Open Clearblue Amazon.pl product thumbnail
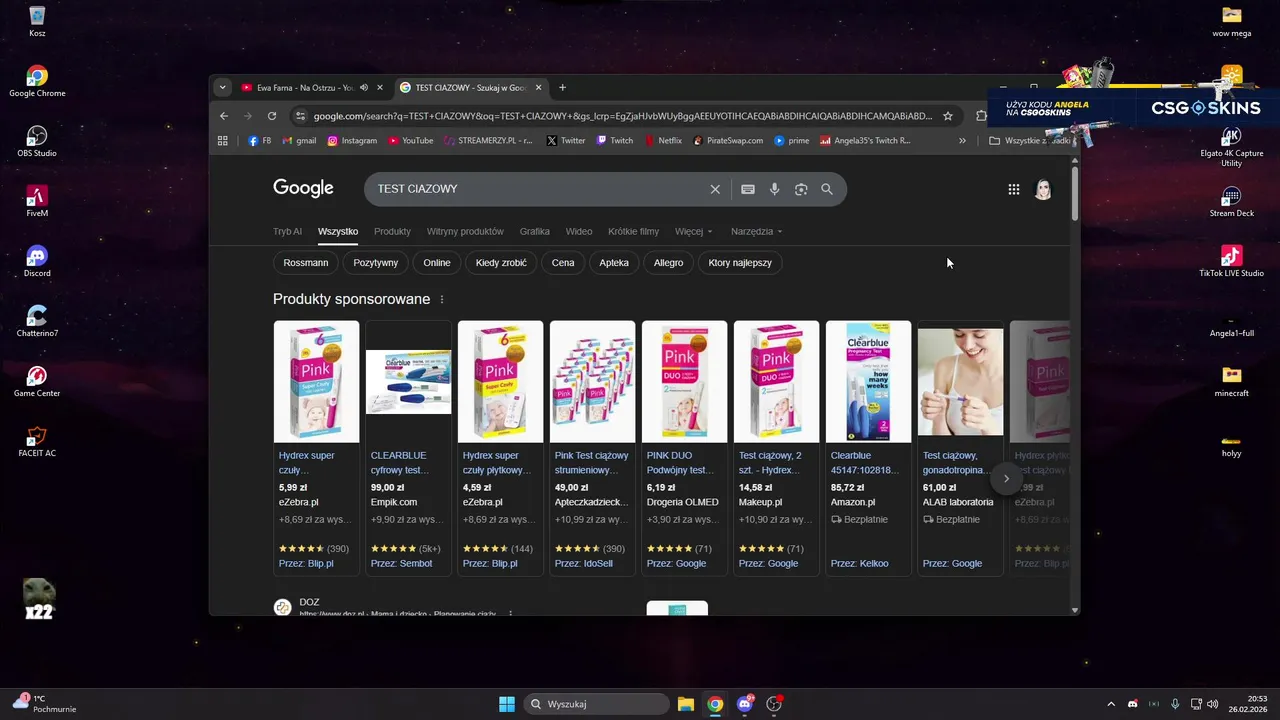1280x720 pixels. point(869,381)
